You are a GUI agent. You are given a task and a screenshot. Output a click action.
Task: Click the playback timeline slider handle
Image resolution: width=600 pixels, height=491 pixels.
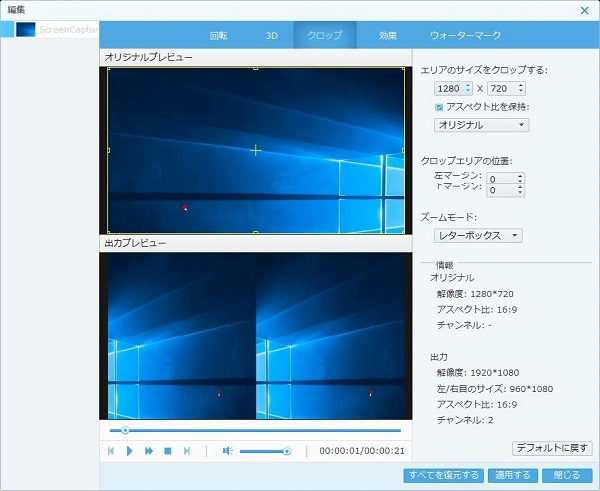click(125, 430)
